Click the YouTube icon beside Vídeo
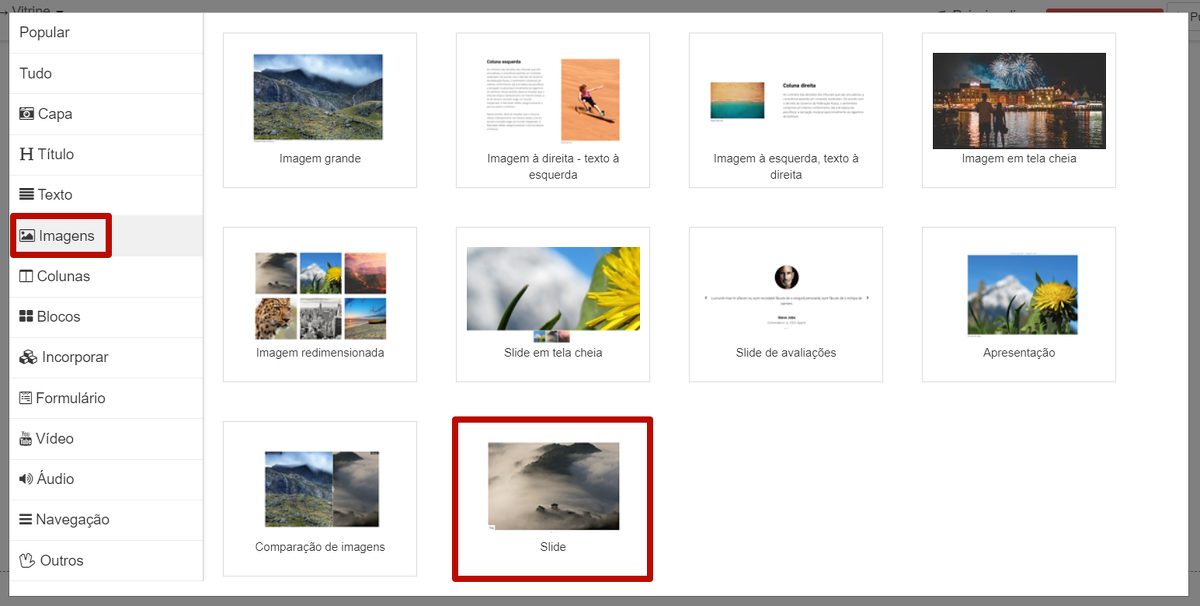Screen dimensions: 1200x606 click(26, 439)
